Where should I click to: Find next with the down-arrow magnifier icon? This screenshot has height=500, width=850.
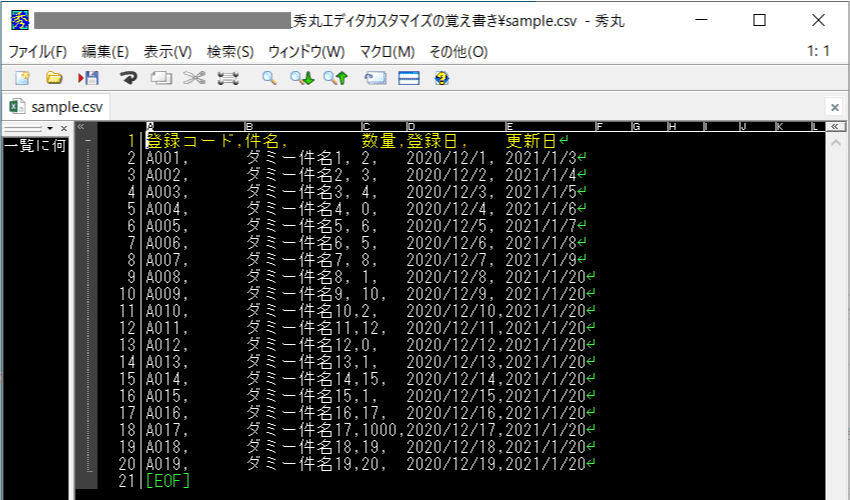(302, 78)
